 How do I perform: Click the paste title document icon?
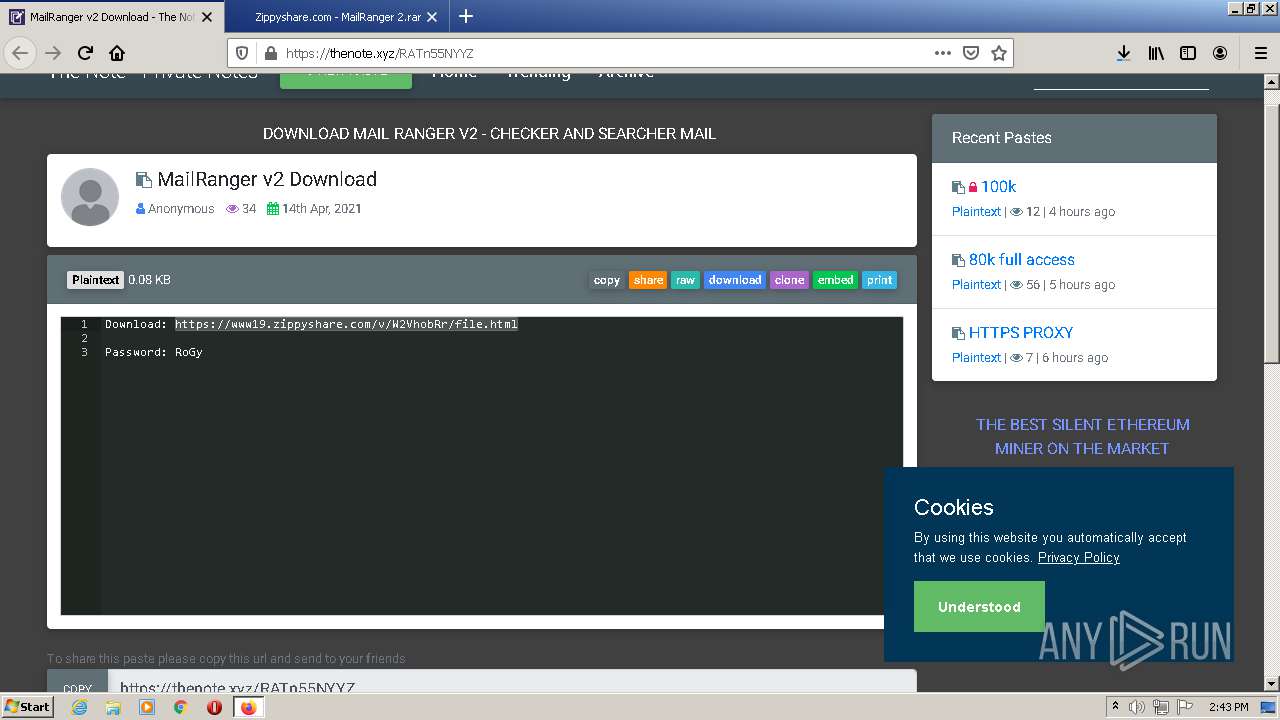pos(144,180)
